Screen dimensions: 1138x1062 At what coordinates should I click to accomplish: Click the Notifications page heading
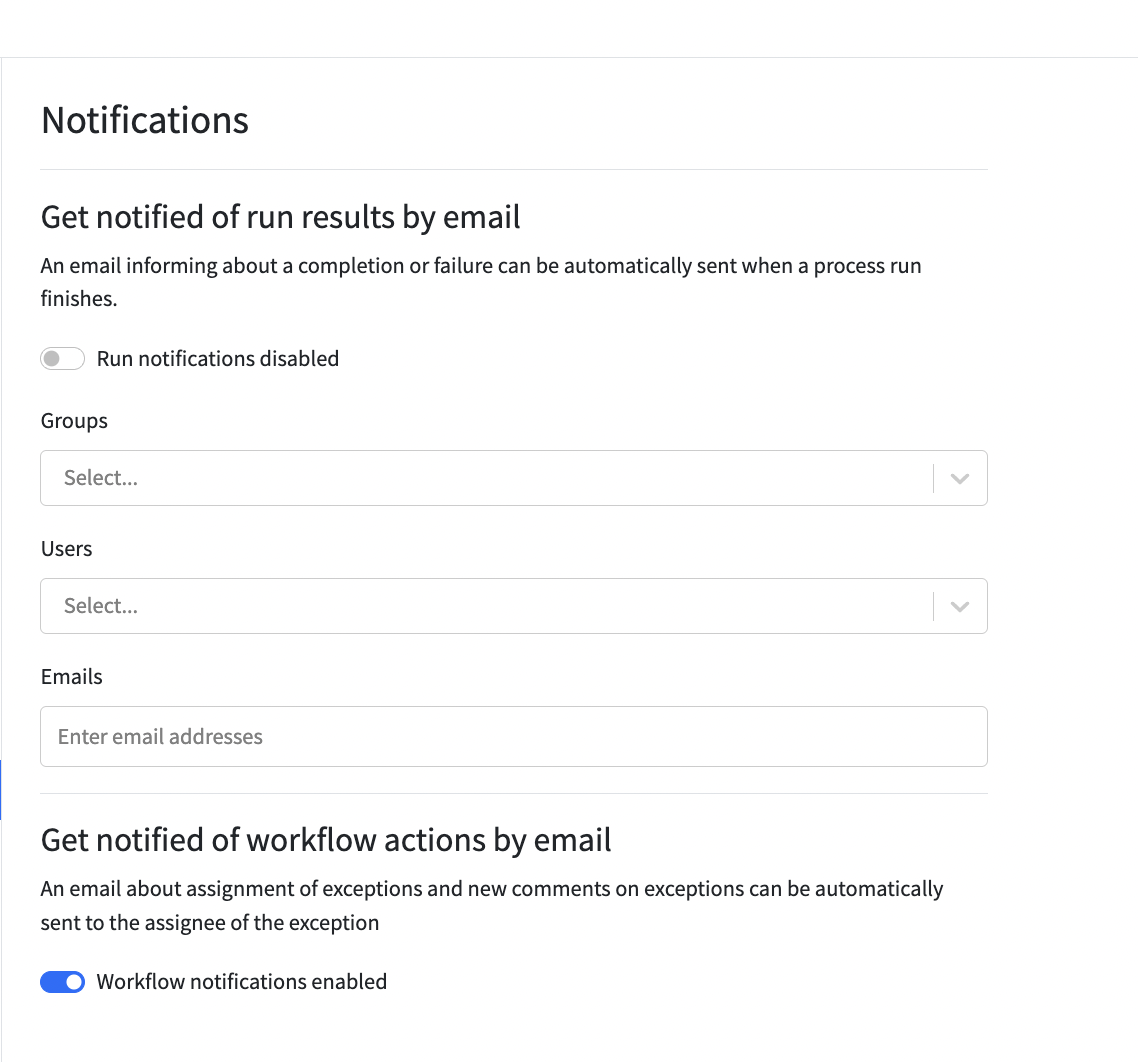click(145, 120)
